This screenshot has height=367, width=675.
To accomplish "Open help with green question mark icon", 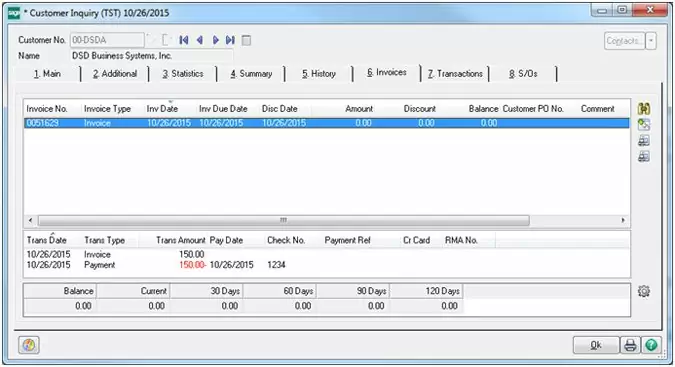I will pos(651,345).
